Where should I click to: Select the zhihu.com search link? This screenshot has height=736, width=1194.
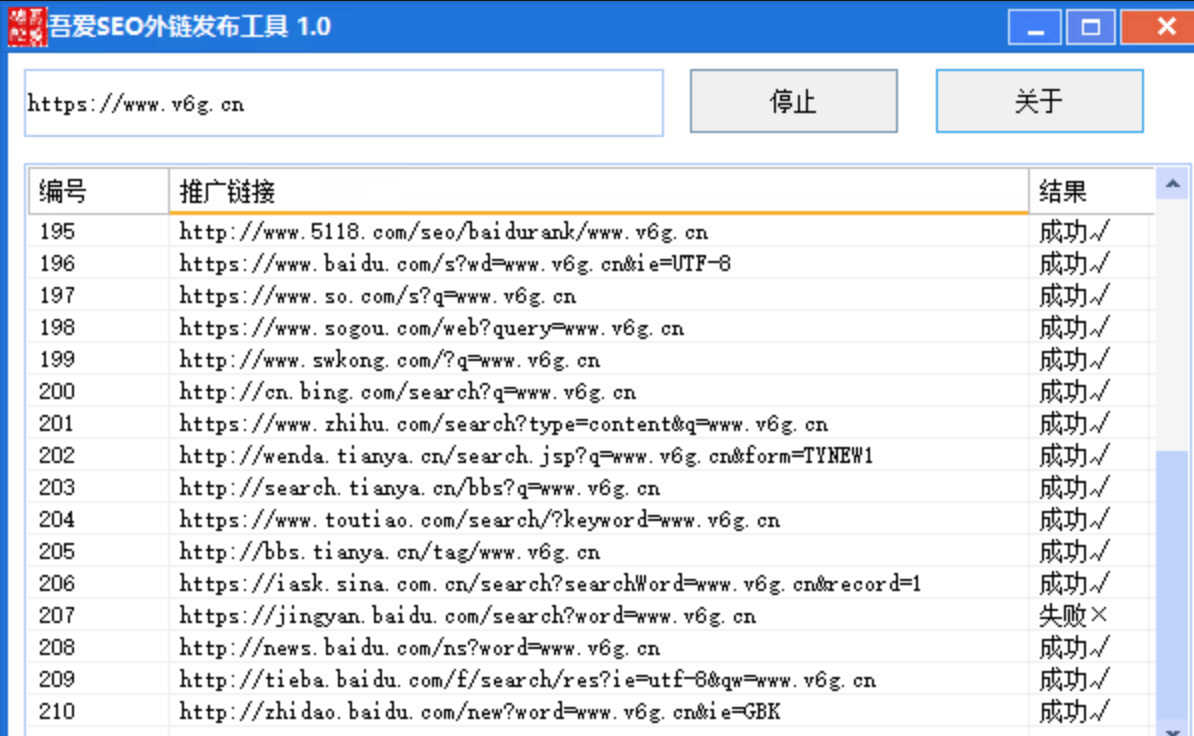pyautogui.click(x=503, y=423)
